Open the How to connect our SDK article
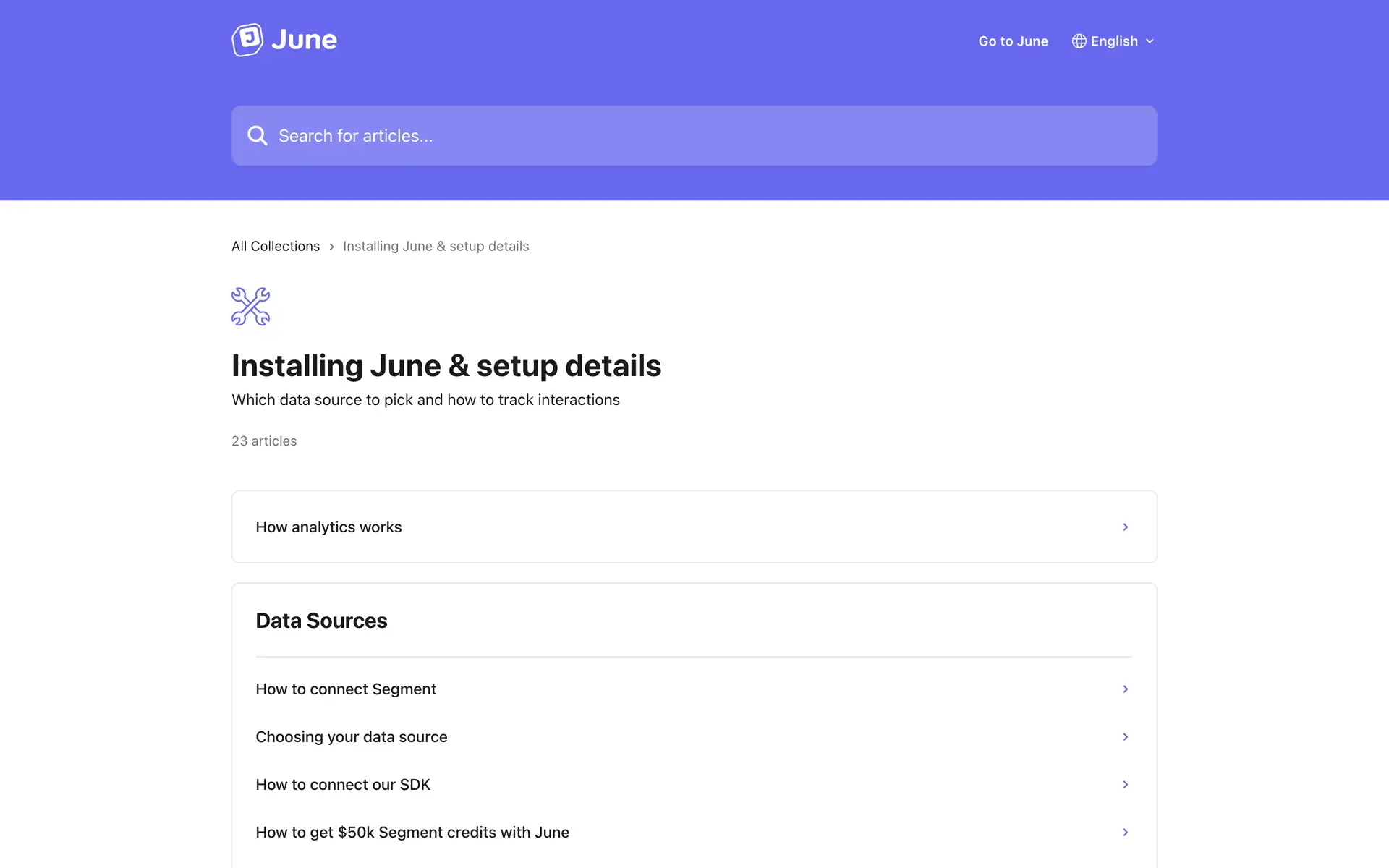This screenshot has height=868, width=1389. (343, 785)
